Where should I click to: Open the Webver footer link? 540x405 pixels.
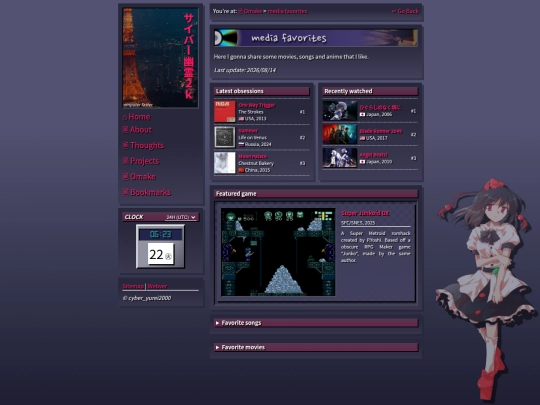tap(157, 286)
